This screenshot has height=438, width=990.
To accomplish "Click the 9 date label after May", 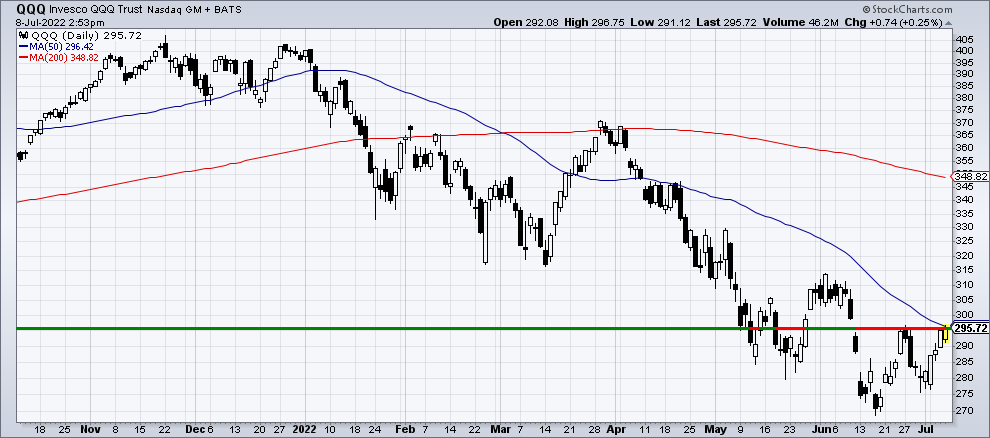I will click(x=742, y=429).
